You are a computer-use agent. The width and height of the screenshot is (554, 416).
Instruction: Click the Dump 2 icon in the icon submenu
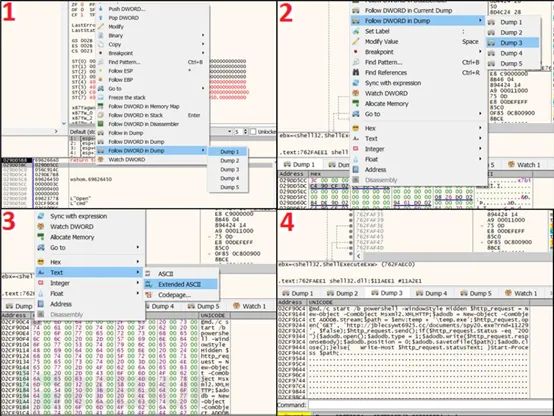click(491, 33)
